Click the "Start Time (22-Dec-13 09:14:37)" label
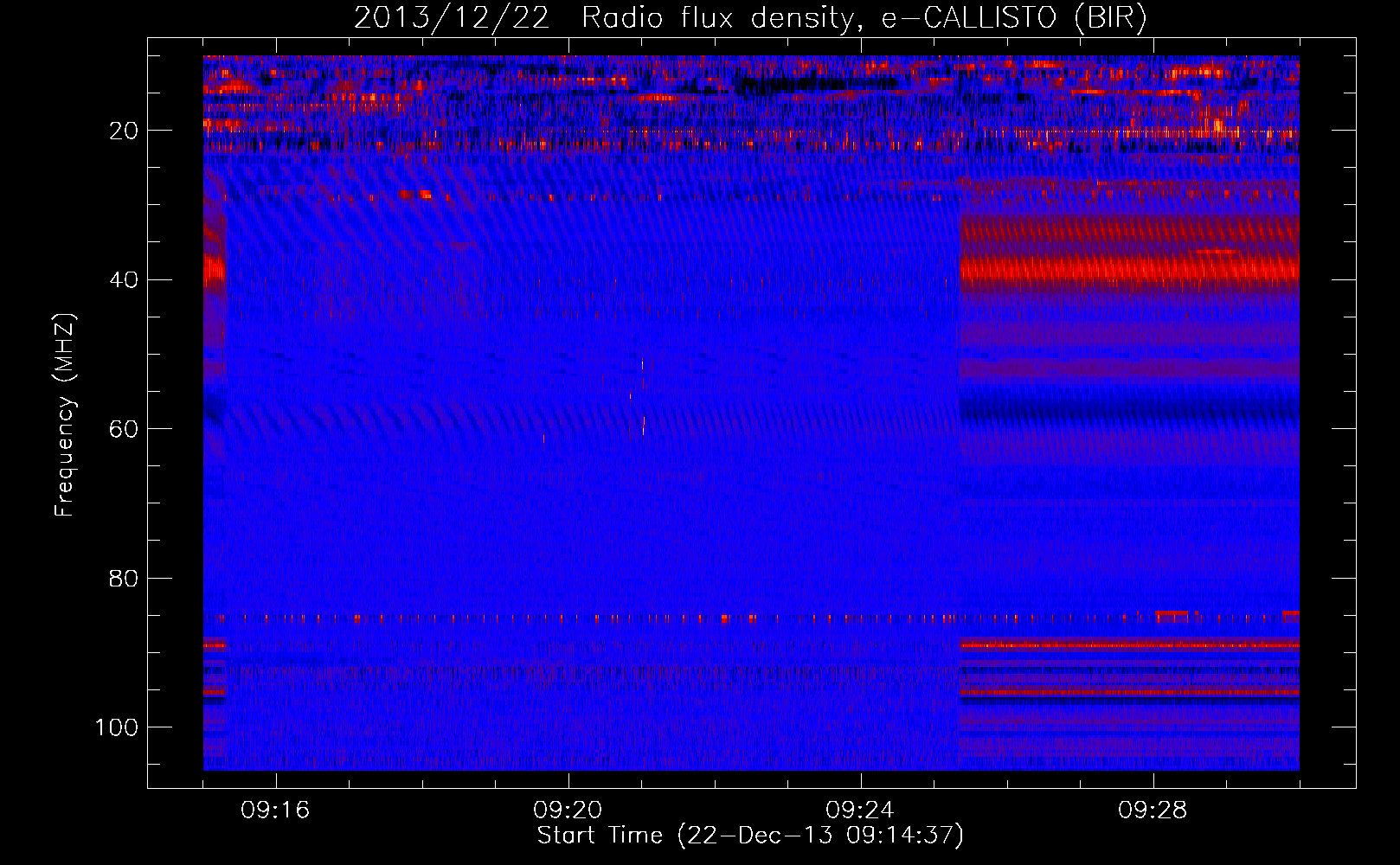Viewport: 1400px width, 865px height. point(750,836)
